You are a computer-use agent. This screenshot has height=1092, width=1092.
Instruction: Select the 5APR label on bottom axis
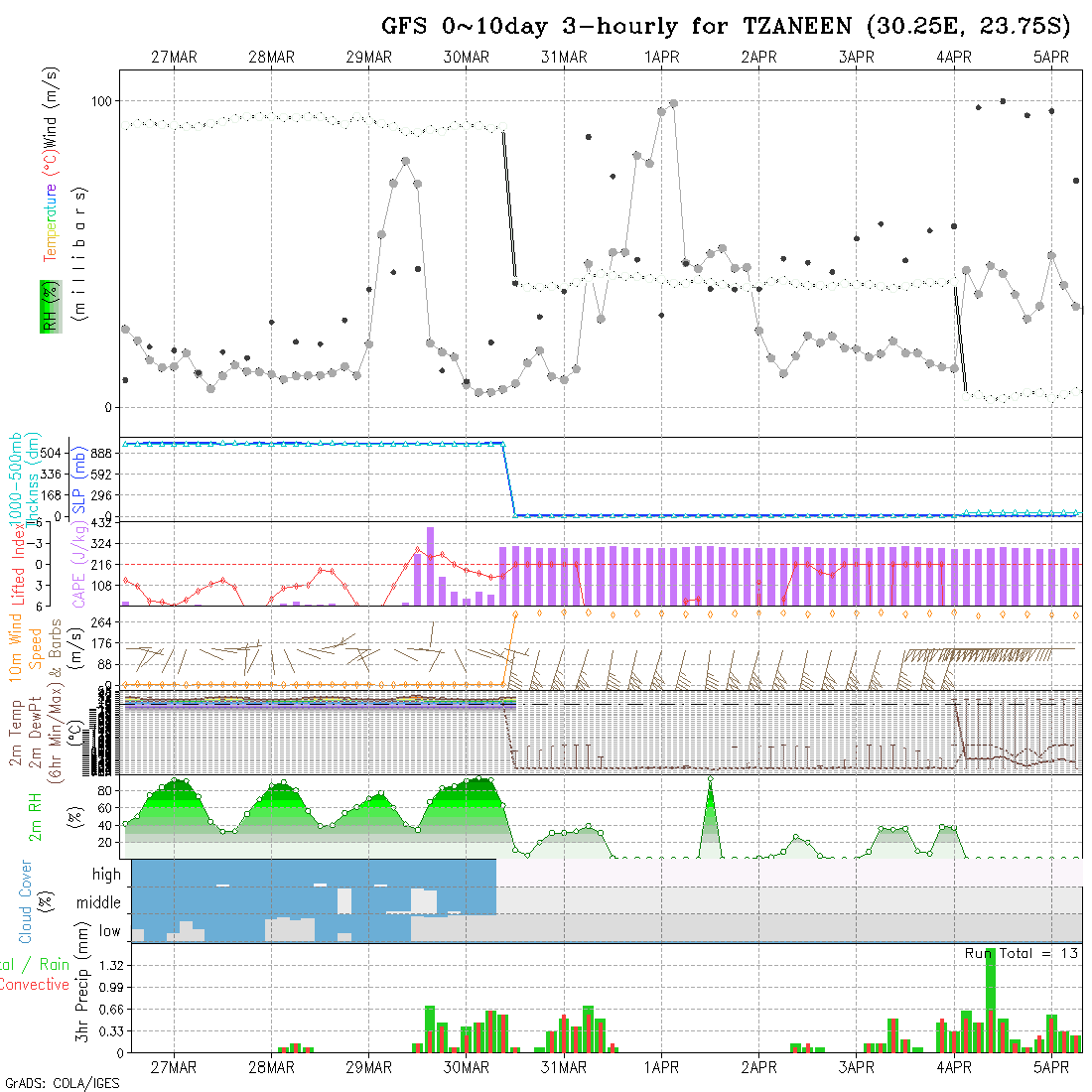pyautogui.click(x=1051, y=1068)
